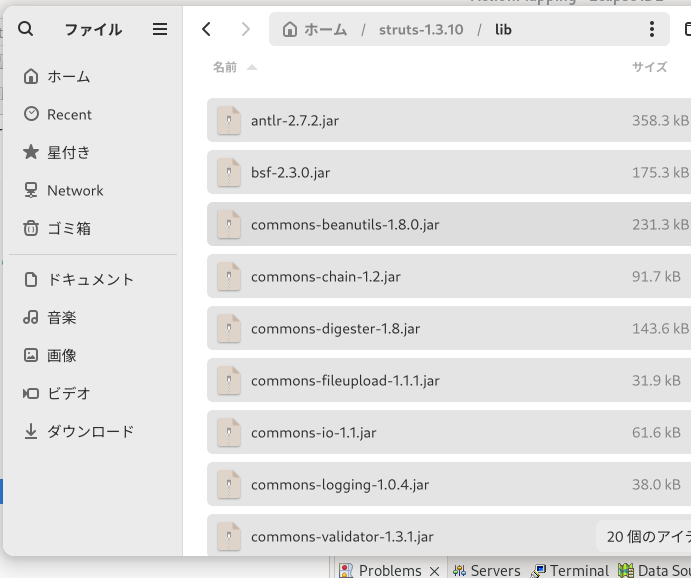Open ドキュメント label in sidebar

(x=90, y=279)
